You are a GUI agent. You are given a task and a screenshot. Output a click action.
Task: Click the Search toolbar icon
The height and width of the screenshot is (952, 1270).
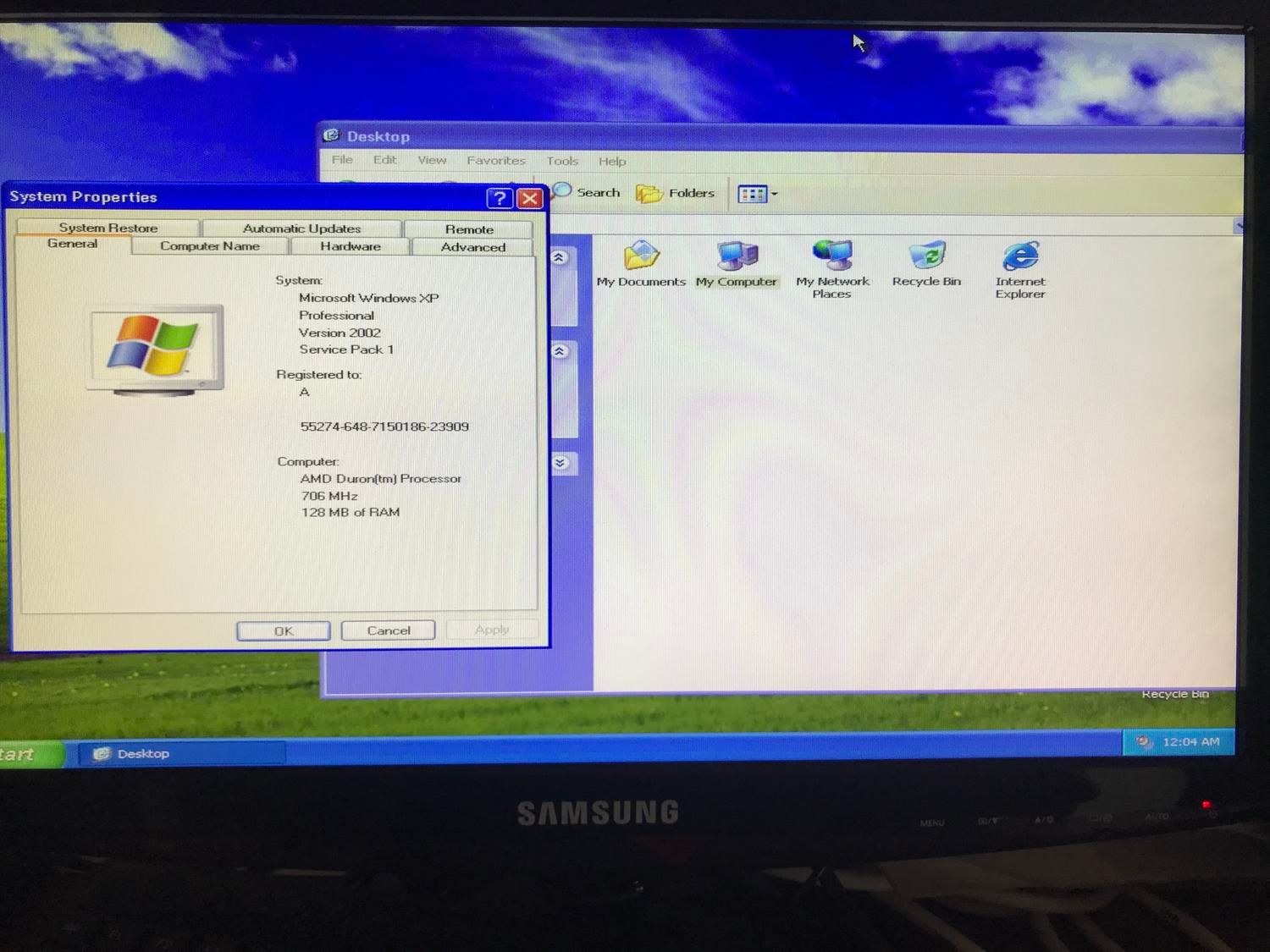point(586,193)
